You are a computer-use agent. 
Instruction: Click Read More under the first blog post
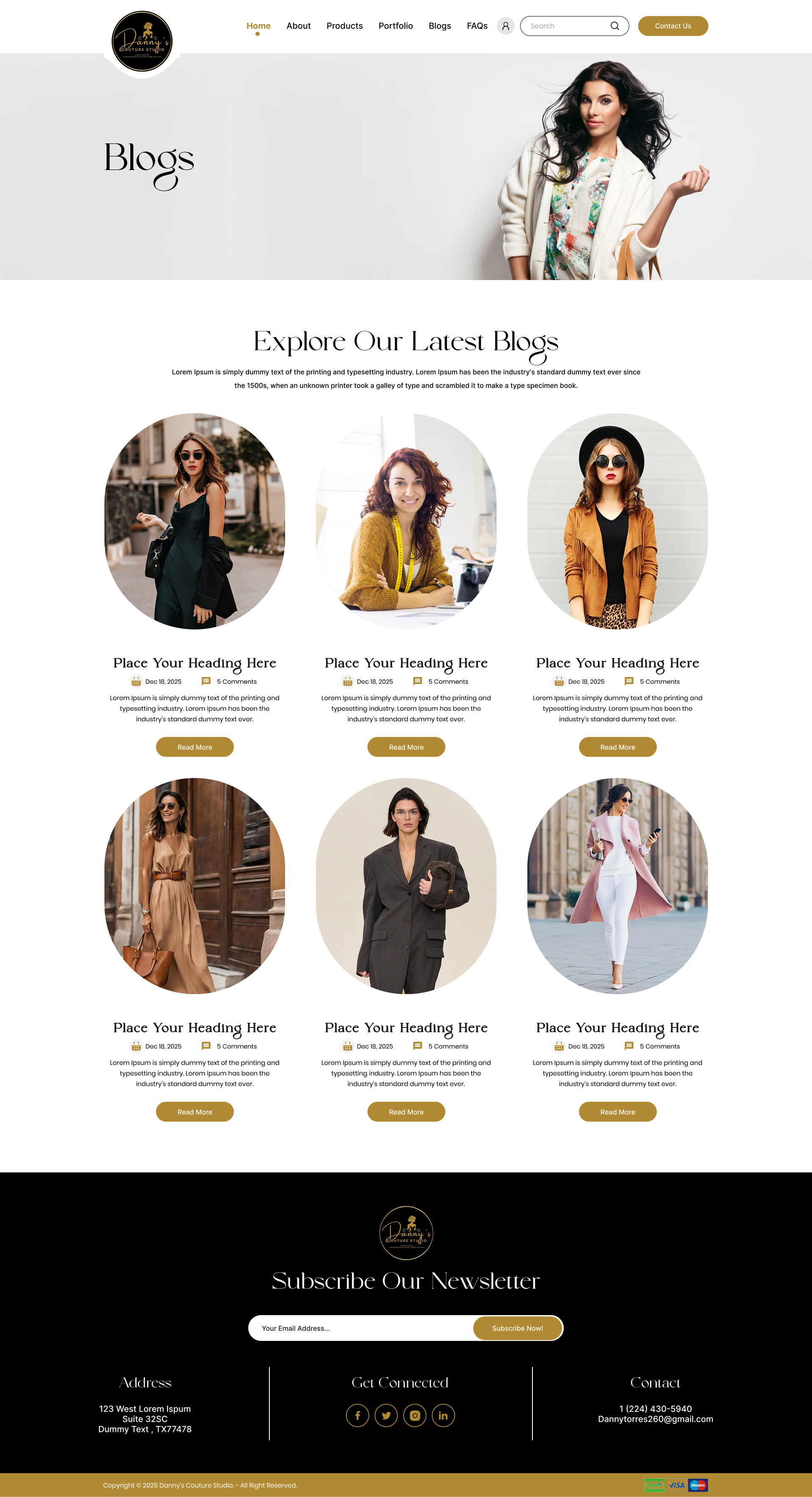click(x=195, y=747)
